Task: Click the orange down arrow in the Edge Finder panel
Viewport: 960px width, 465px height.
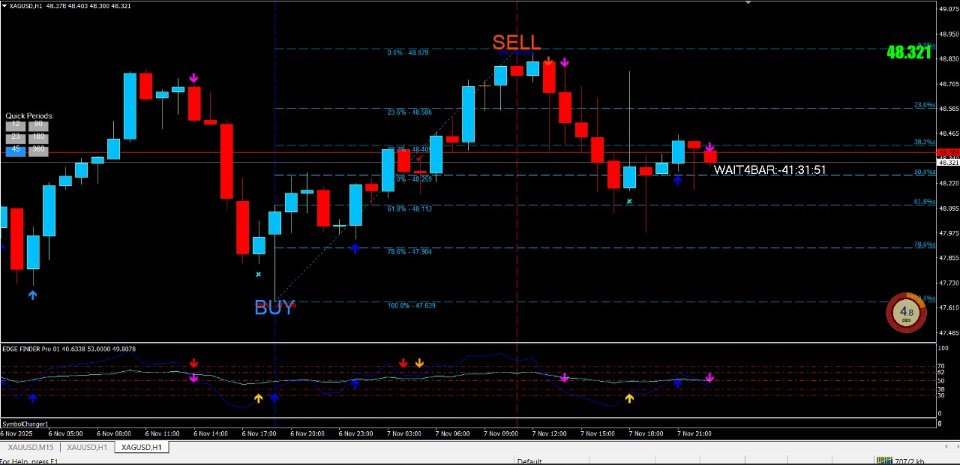Action: pos(419,363)
